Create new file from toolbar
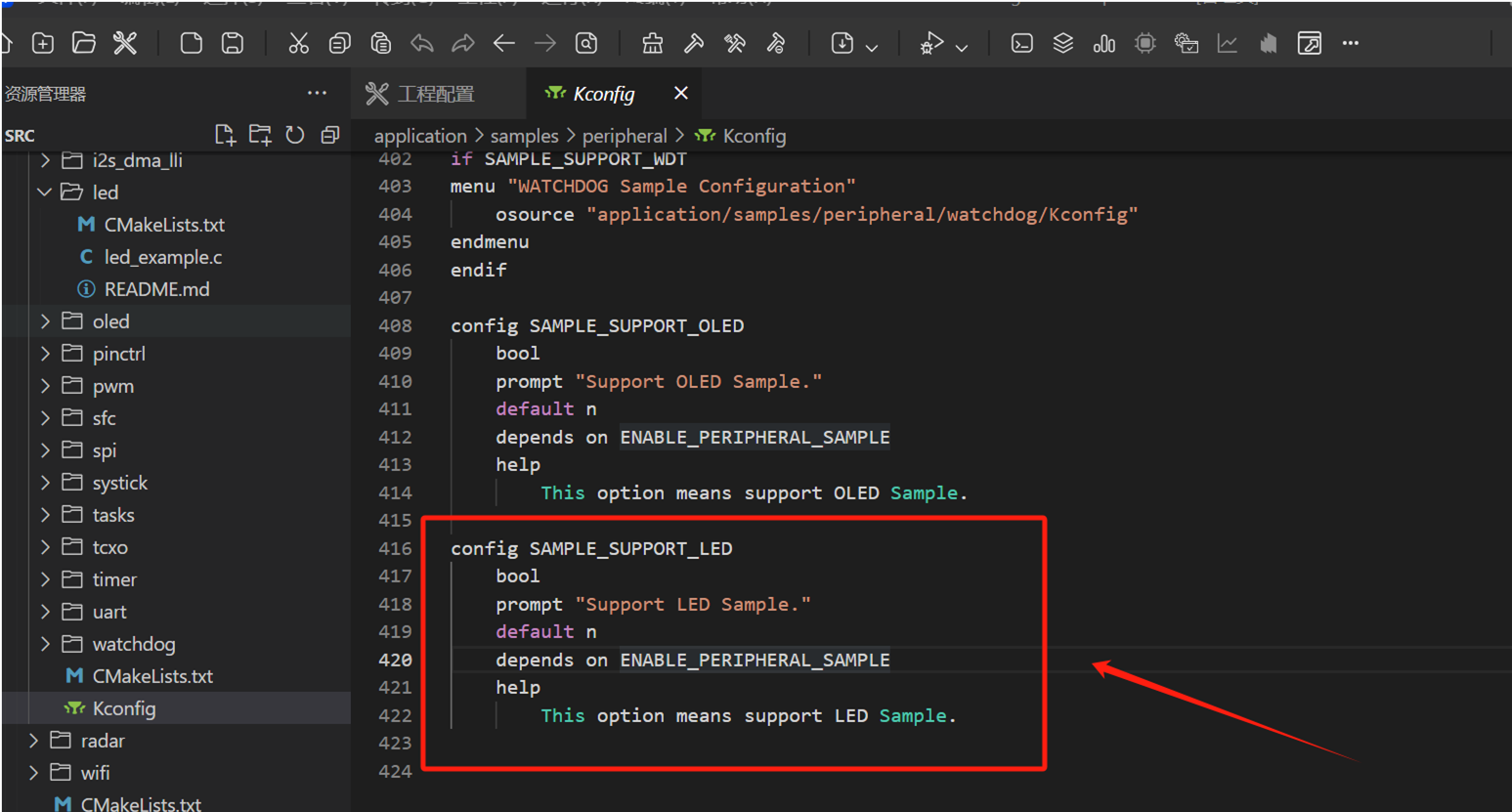This screenshot has height=812, width=1512. pyautogui.click(x=192, y=43)
